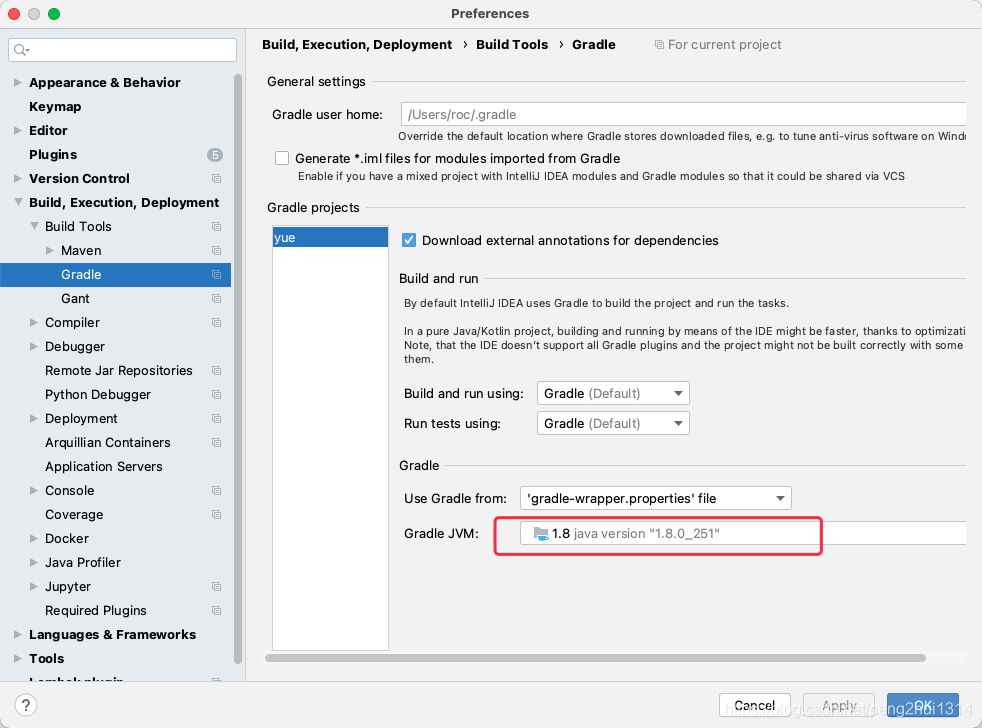Click the Cancel button
Viewport: 982px width, 728px height.
coord(754,705)
